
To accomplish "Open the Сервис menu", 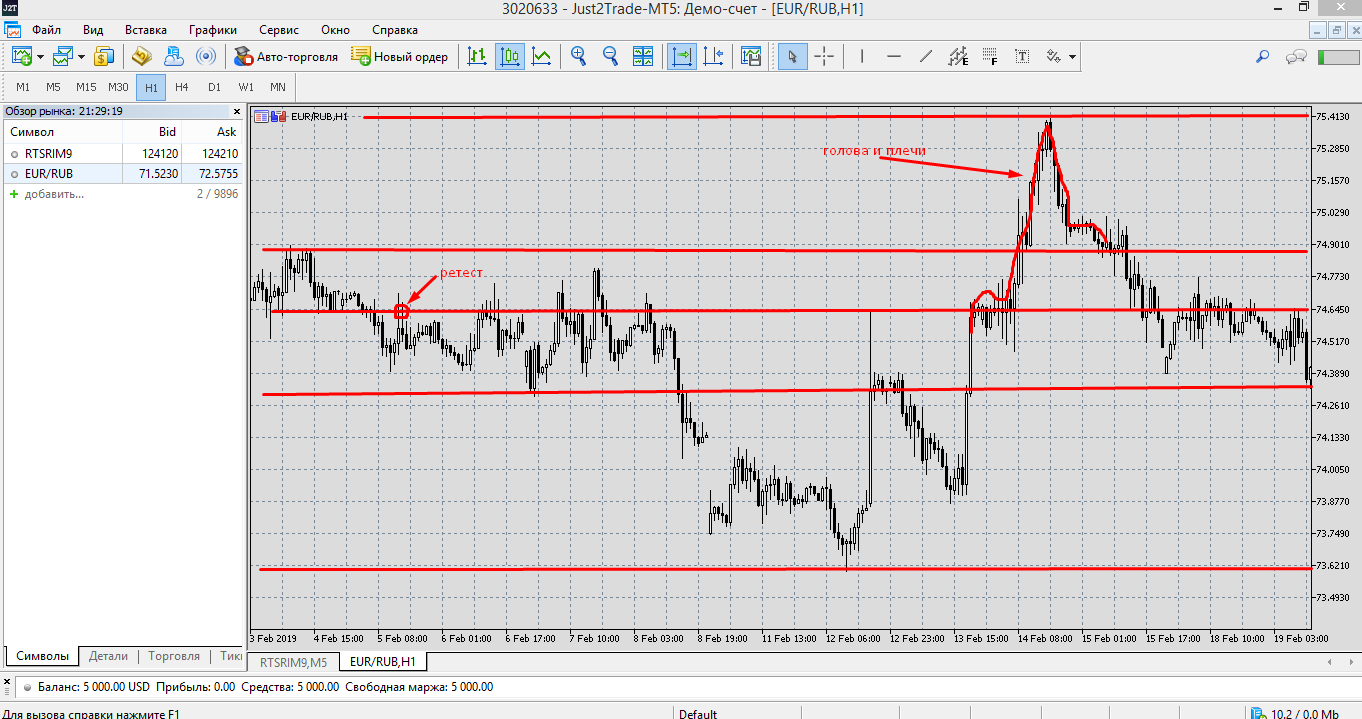I will click(x=278, y=30).
